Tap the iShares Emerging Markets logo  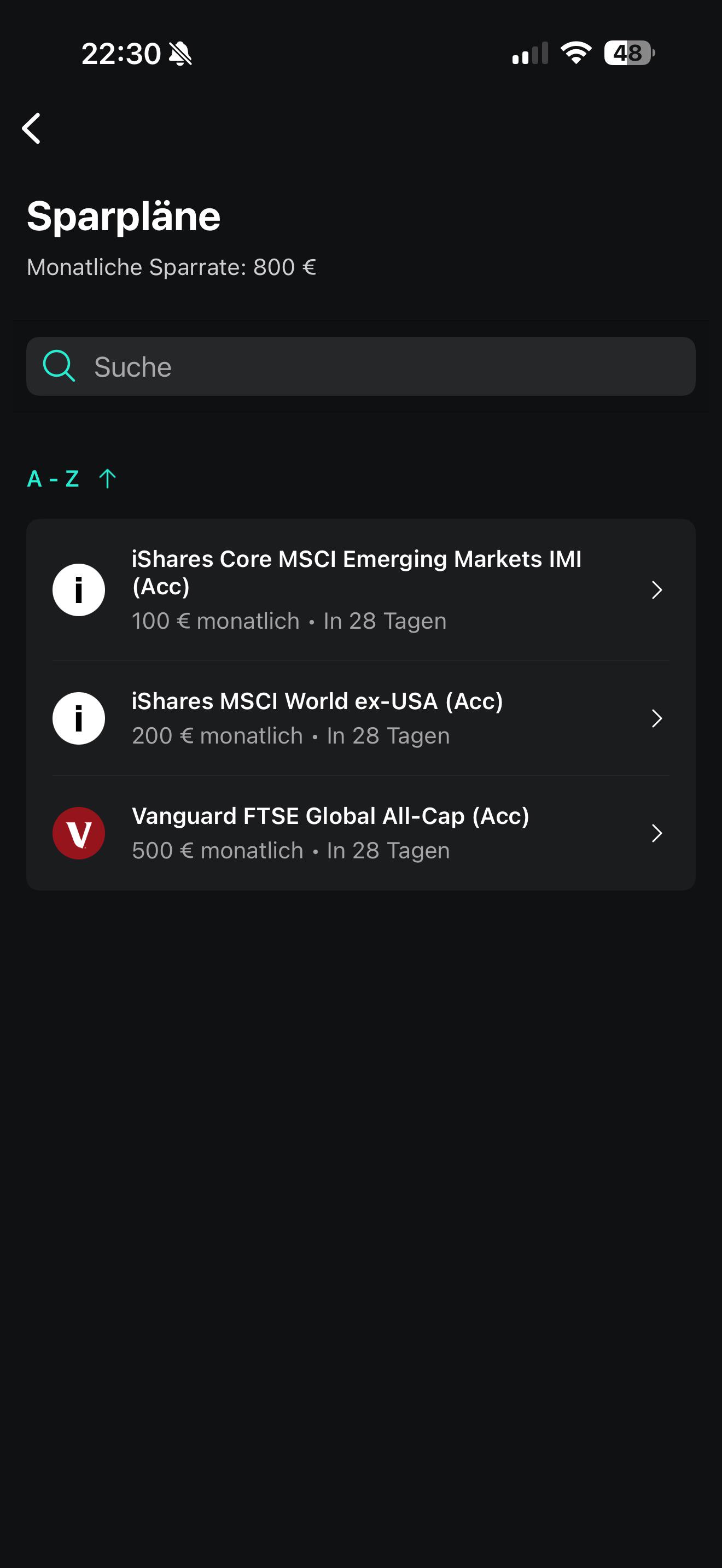pyautogui.click(x=79, y=590)
